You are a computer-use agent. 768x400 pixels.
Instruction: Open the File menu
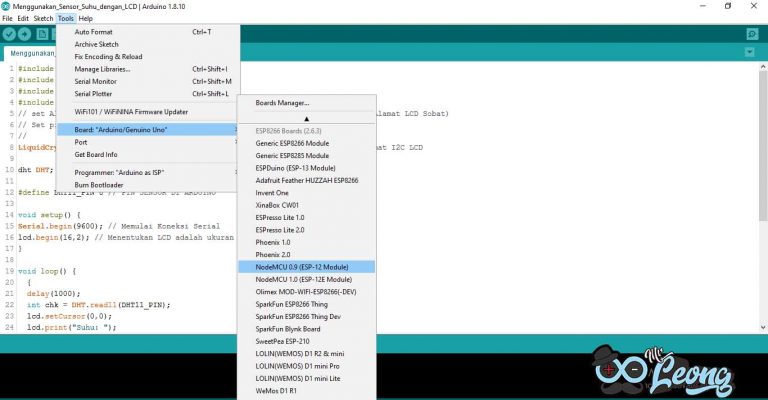tap(7, 19)
